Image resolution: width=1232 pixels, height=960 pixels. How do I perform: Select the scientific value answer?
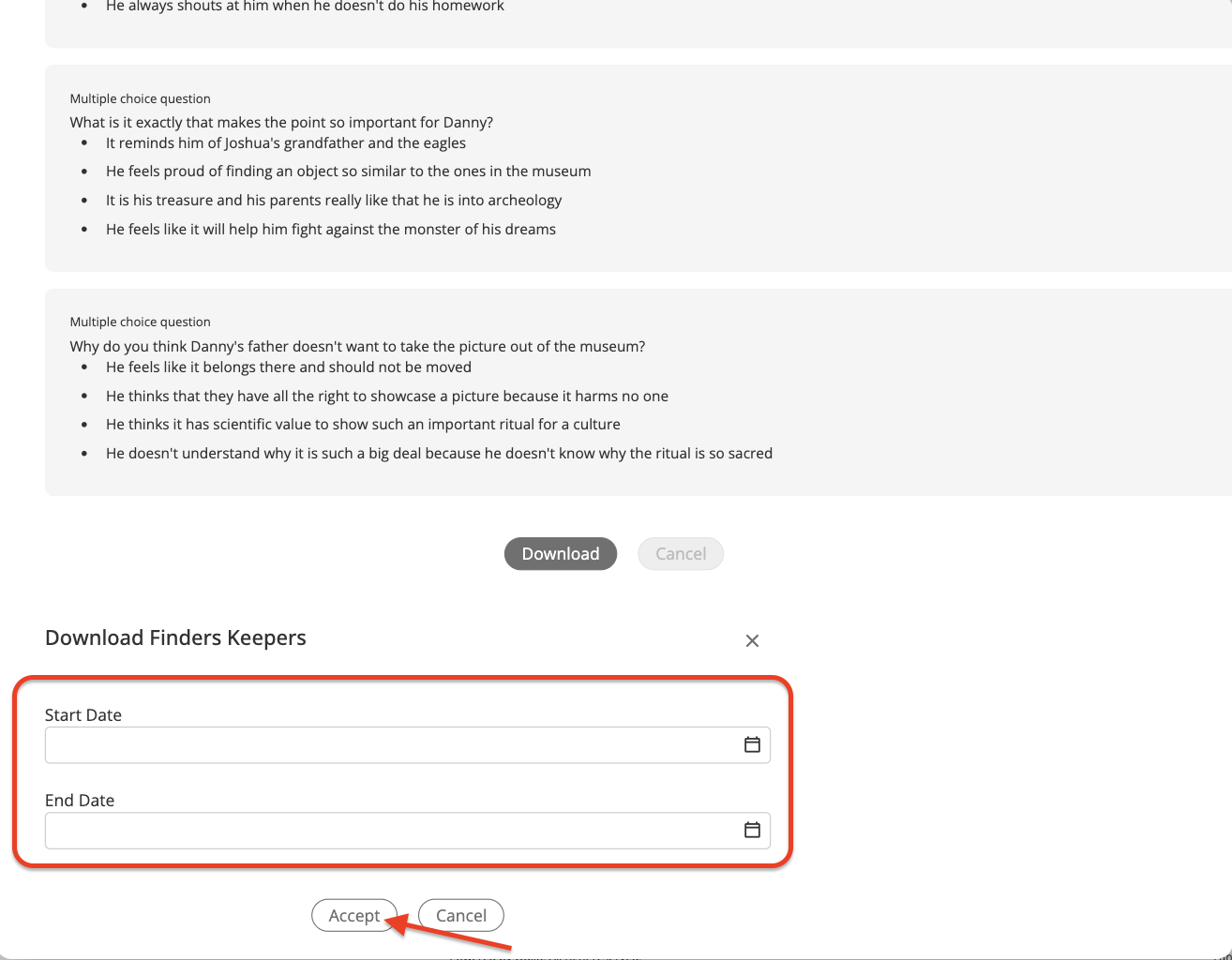pos(363,425)
